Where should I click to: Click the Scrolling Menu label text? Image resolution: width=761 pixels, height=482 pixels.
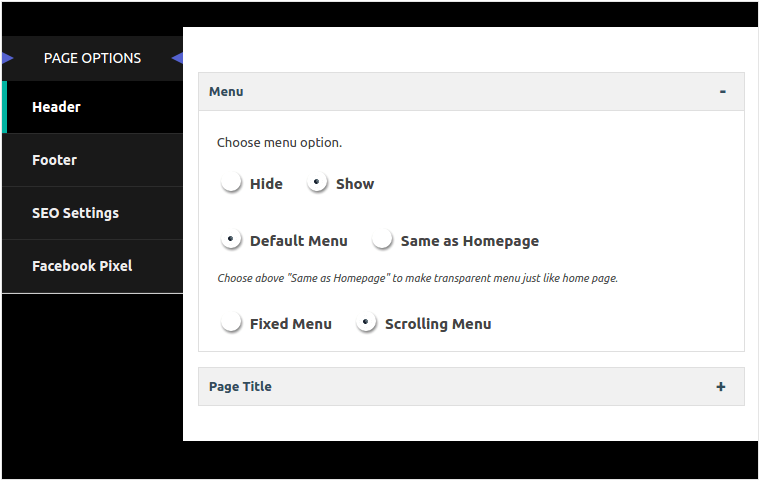[438, 324]
